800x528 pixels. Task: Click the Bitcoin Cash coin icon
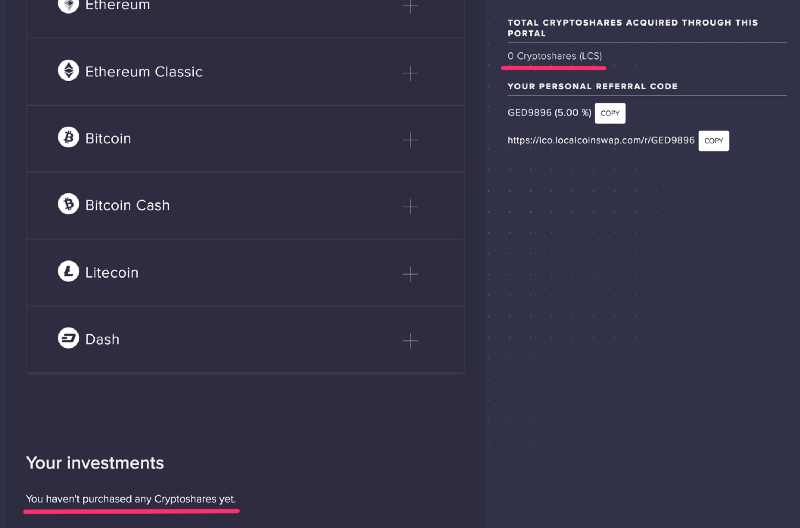68,204
